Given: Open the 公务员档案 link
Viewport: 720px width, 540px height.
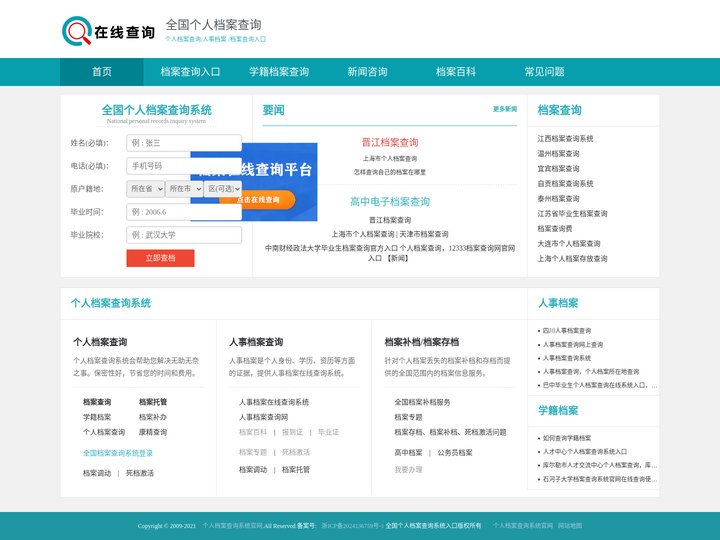Looking at the screenshot, I should point(455,453).
